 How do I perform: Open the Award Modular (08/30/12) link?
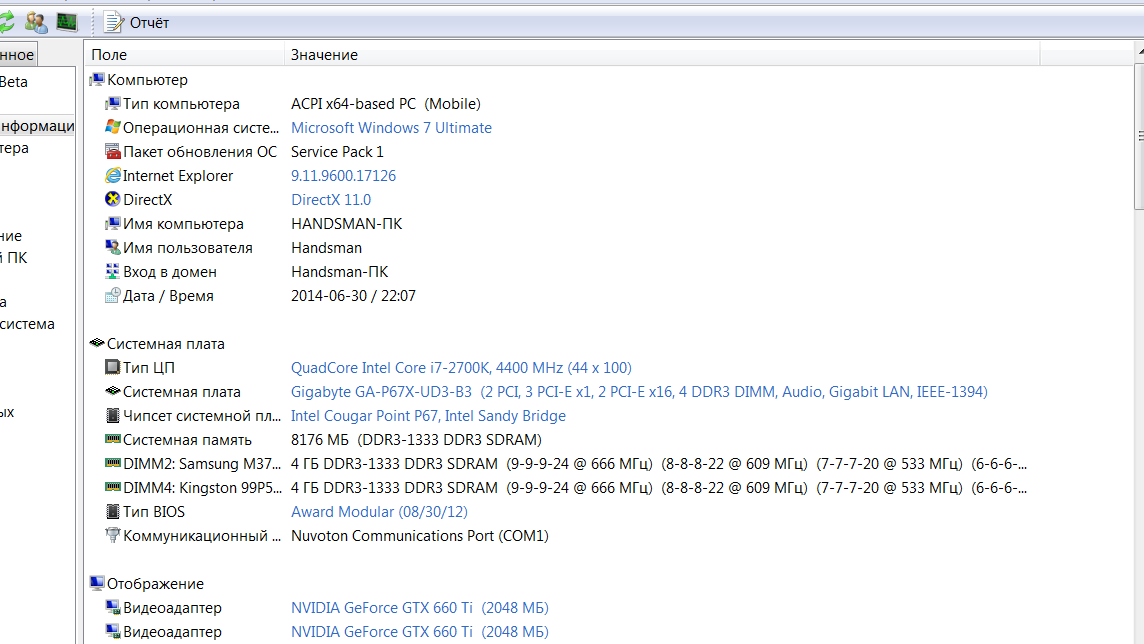(x=379, y=512)
